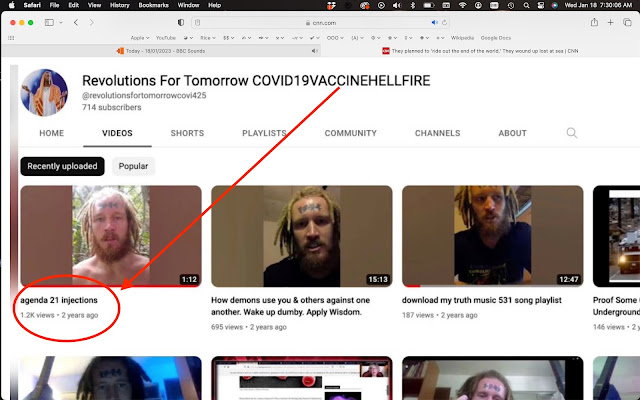
Task: Open the ABOUT tab
Action: point(512,133)
